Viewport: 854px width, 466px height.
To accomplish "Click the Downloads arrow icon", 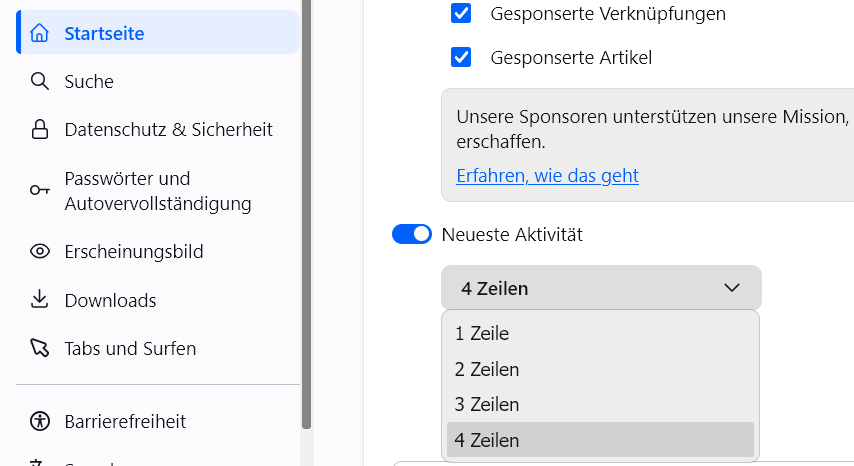I will [39, 299].
